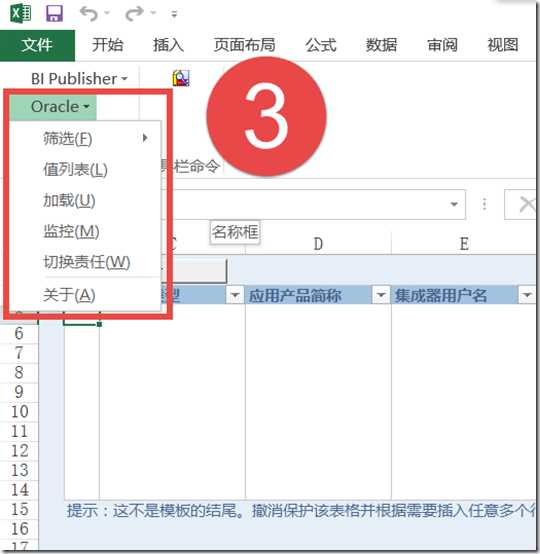This screenshot has height=554, width=540.
Task: Switch to the 公式 ribbon tab
Action: click(x=321, y=45)
